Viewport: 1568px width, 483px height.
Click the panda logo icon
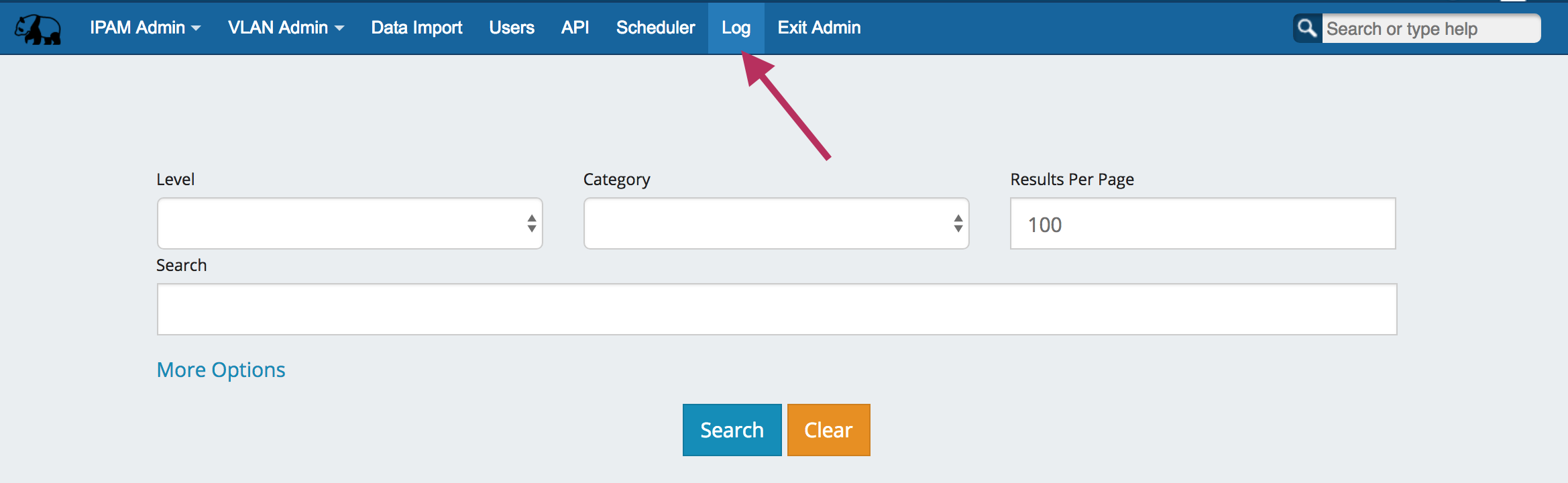tap(38, 29)
